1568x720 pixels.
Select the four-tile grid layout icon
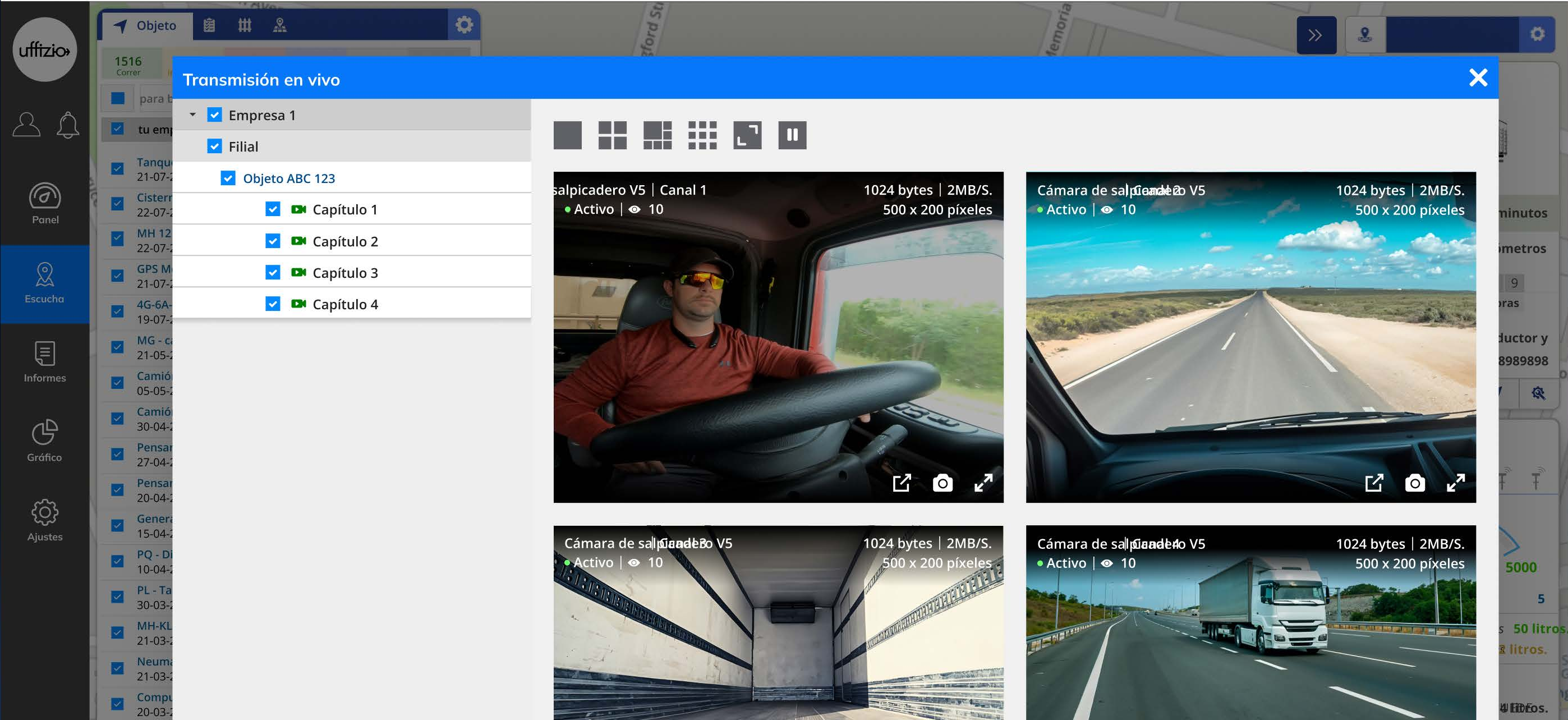[613, 135]
